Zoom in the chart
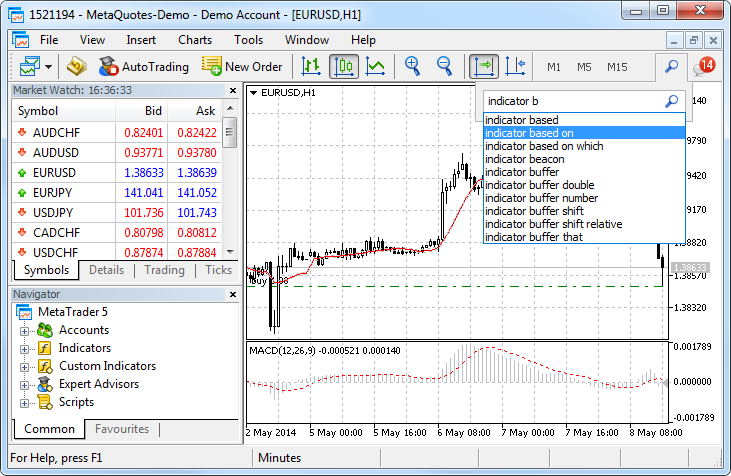This screenshot has height=476, width=731. pyautogui.click(x=413, y=67)
